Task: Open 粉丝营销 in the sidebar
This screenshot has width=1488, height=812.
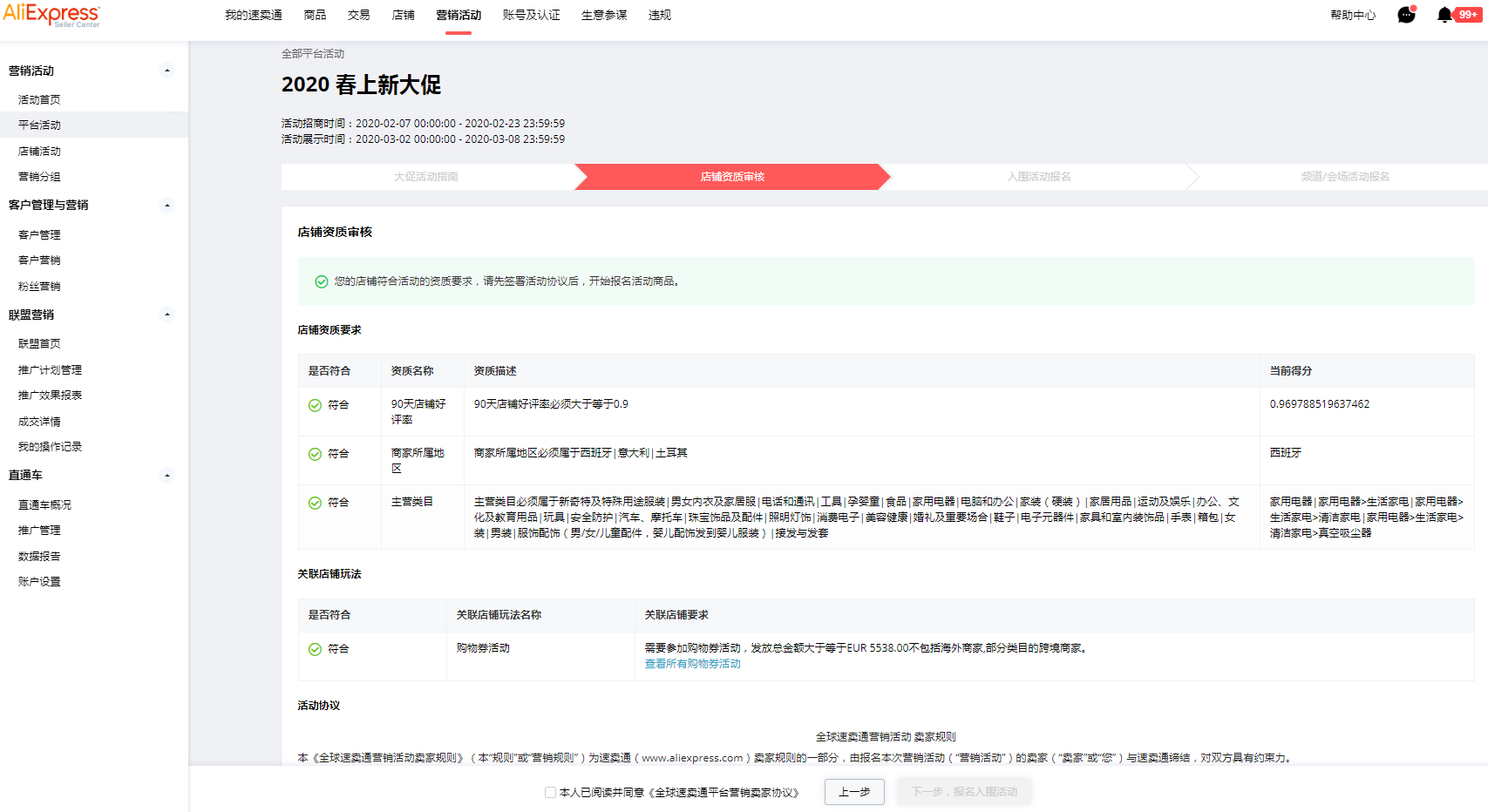Action: 39,287
